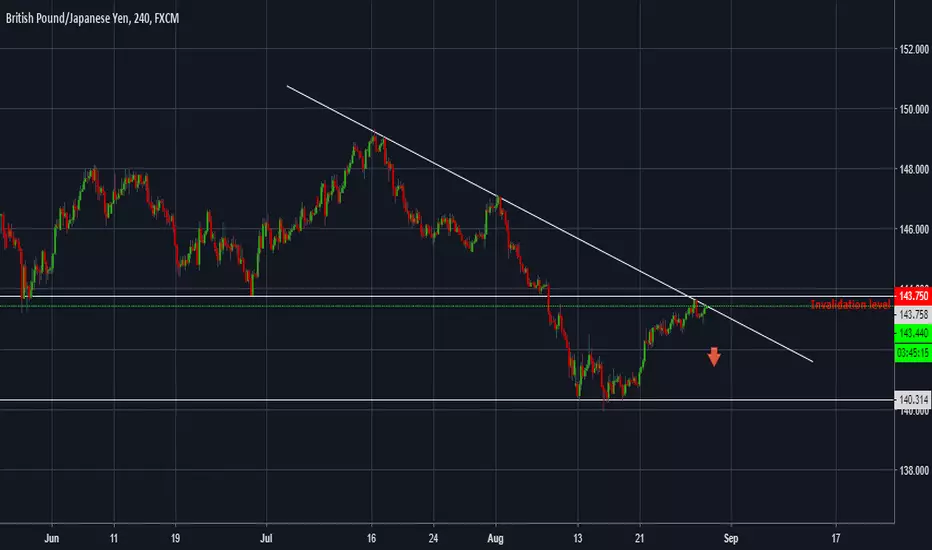
Task: Click the 21 date label on time axis
Action: 639,539
